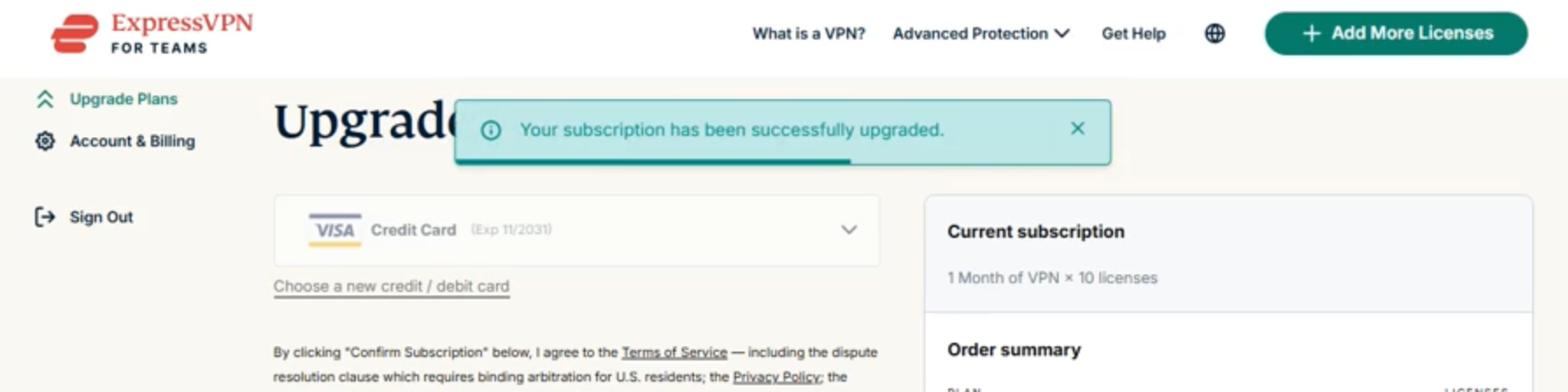Dismiss the subscription upgraded notification
The height and width of the screenshot is (392, 1568).
[1077, 129]
